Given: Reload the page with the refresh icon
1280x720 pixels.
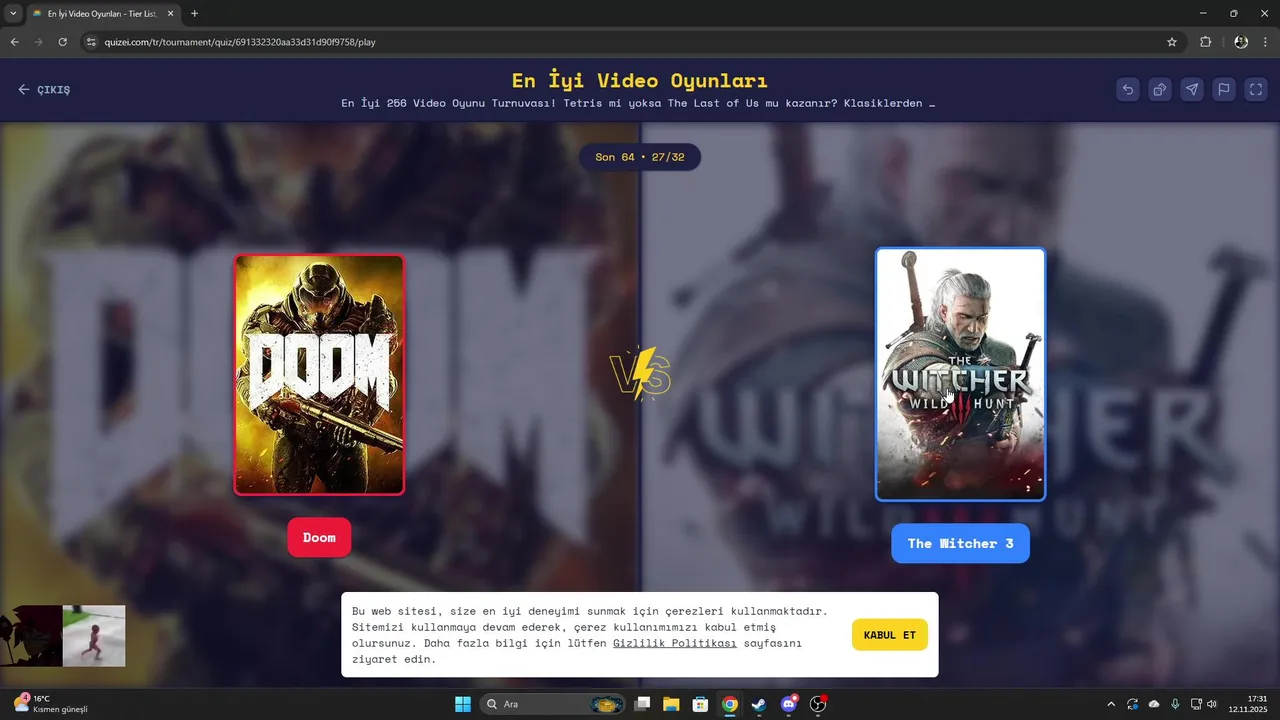Looking at the screenshot, I should (62, 42).
